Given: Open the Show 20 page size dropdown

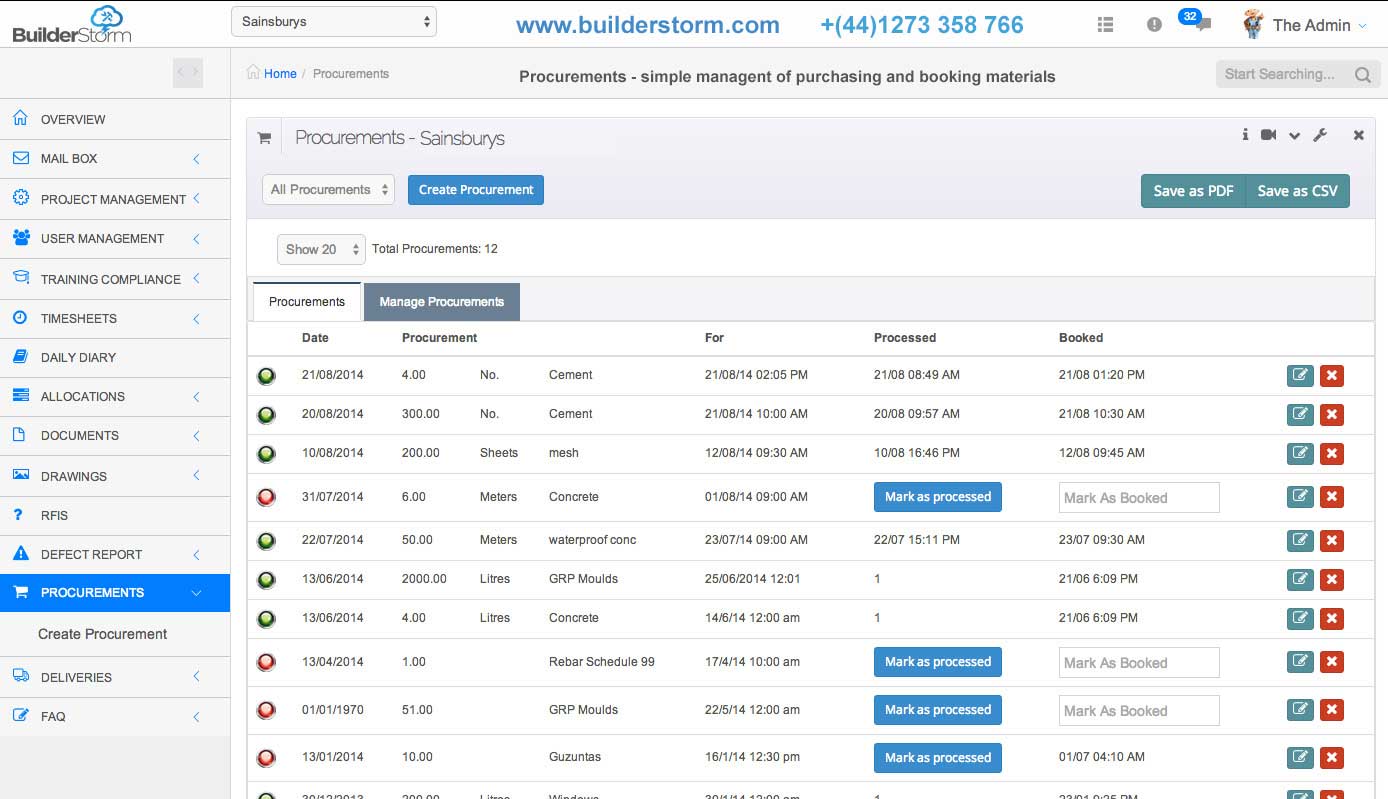Looking at the screenshot, I should point(321,249).
